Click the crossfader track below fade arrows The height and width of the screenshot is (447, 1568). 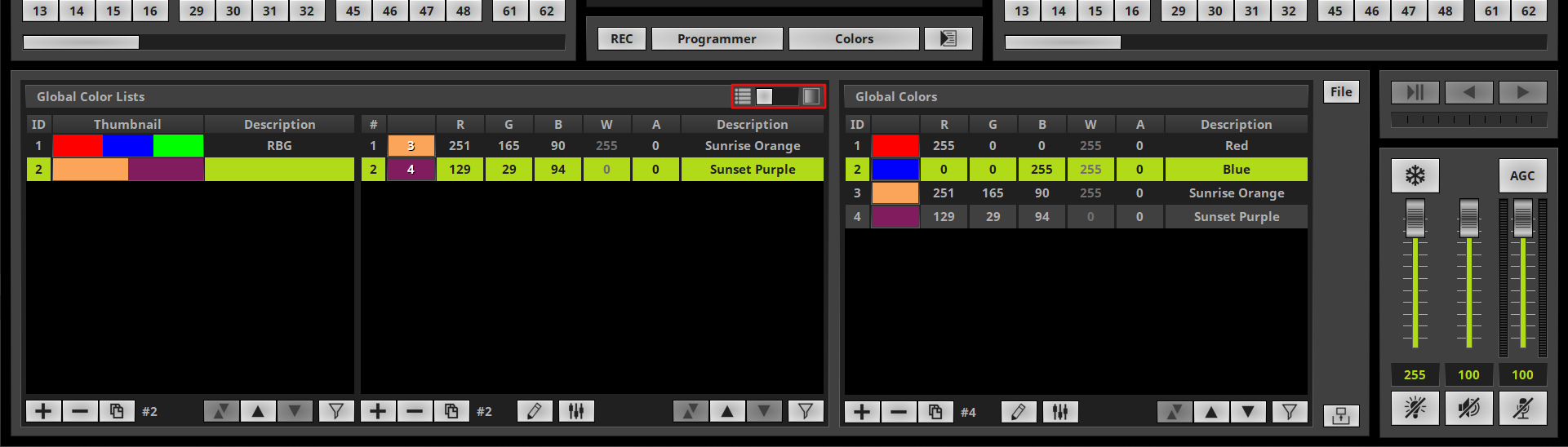pos(1468,120)
